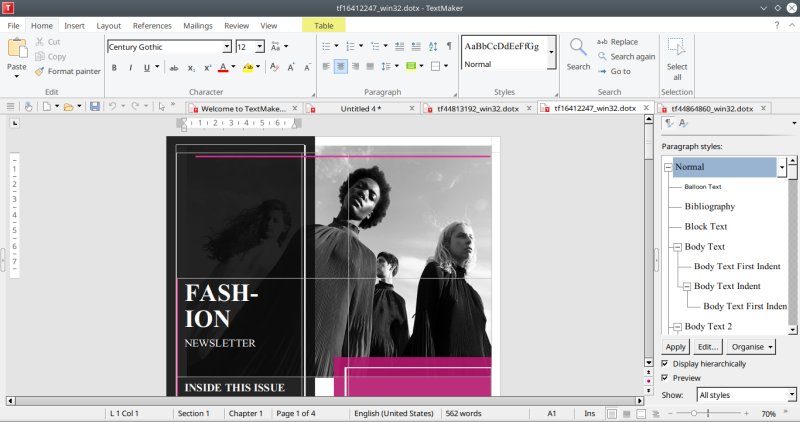The height and width of the screenshot is (422, 800).
Task: Click the zoom slider in status bar
Action: [693, 413]
